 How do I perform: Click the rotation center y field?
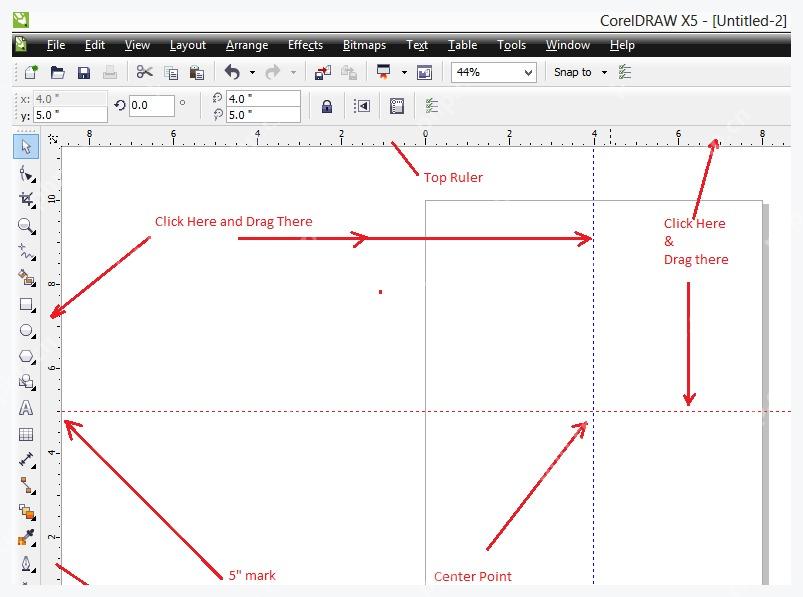point(263,115)
